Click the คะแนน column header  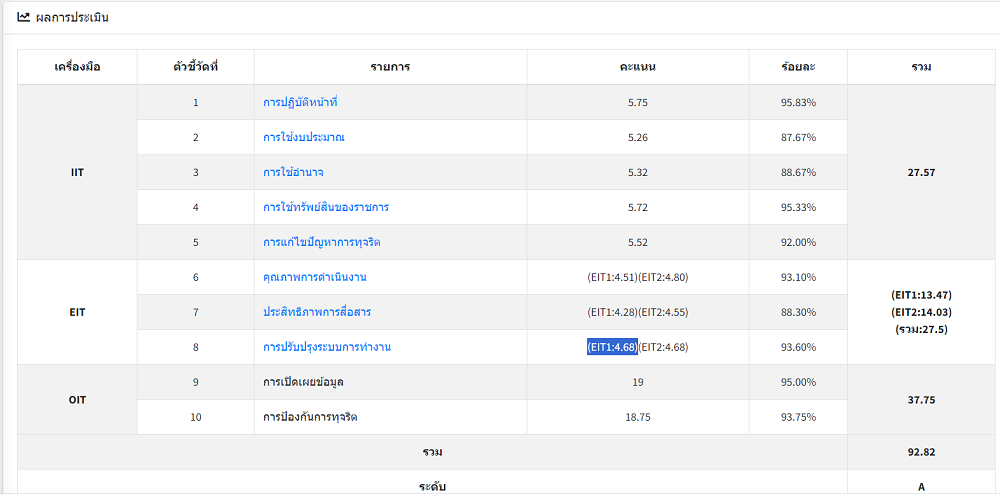point(638,67)
